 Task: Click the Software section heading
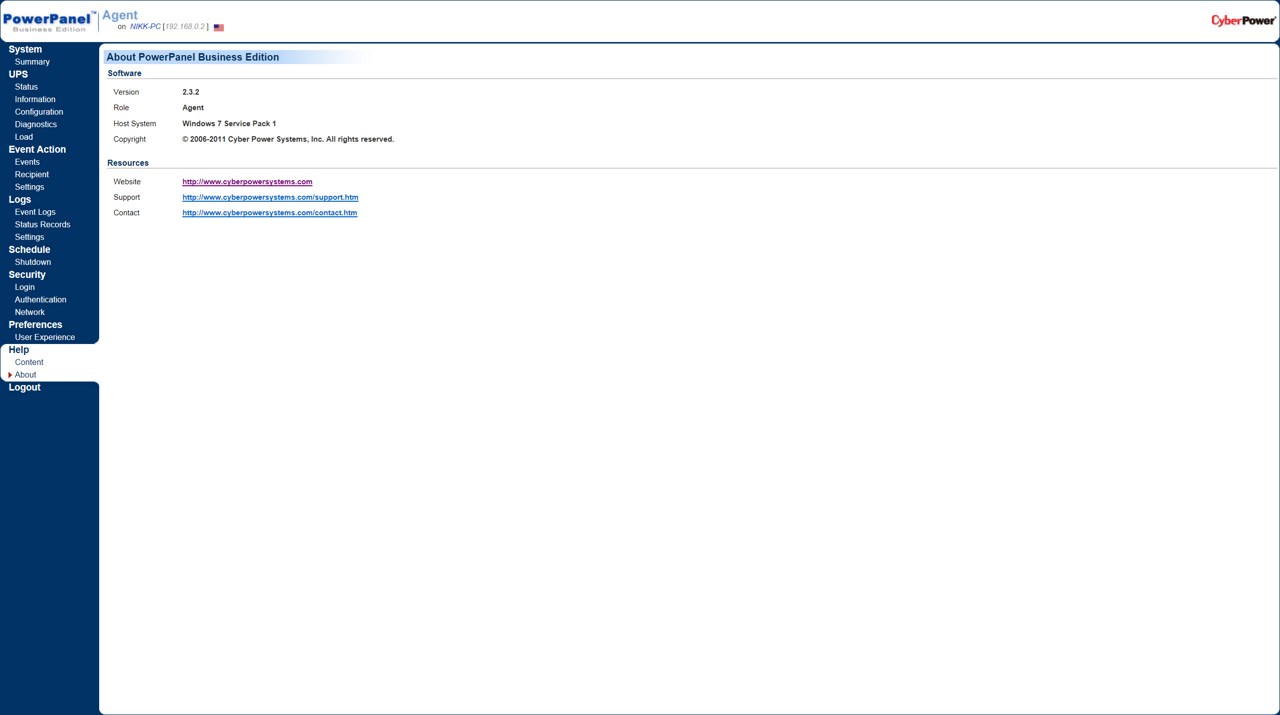[x=125, y=73]
